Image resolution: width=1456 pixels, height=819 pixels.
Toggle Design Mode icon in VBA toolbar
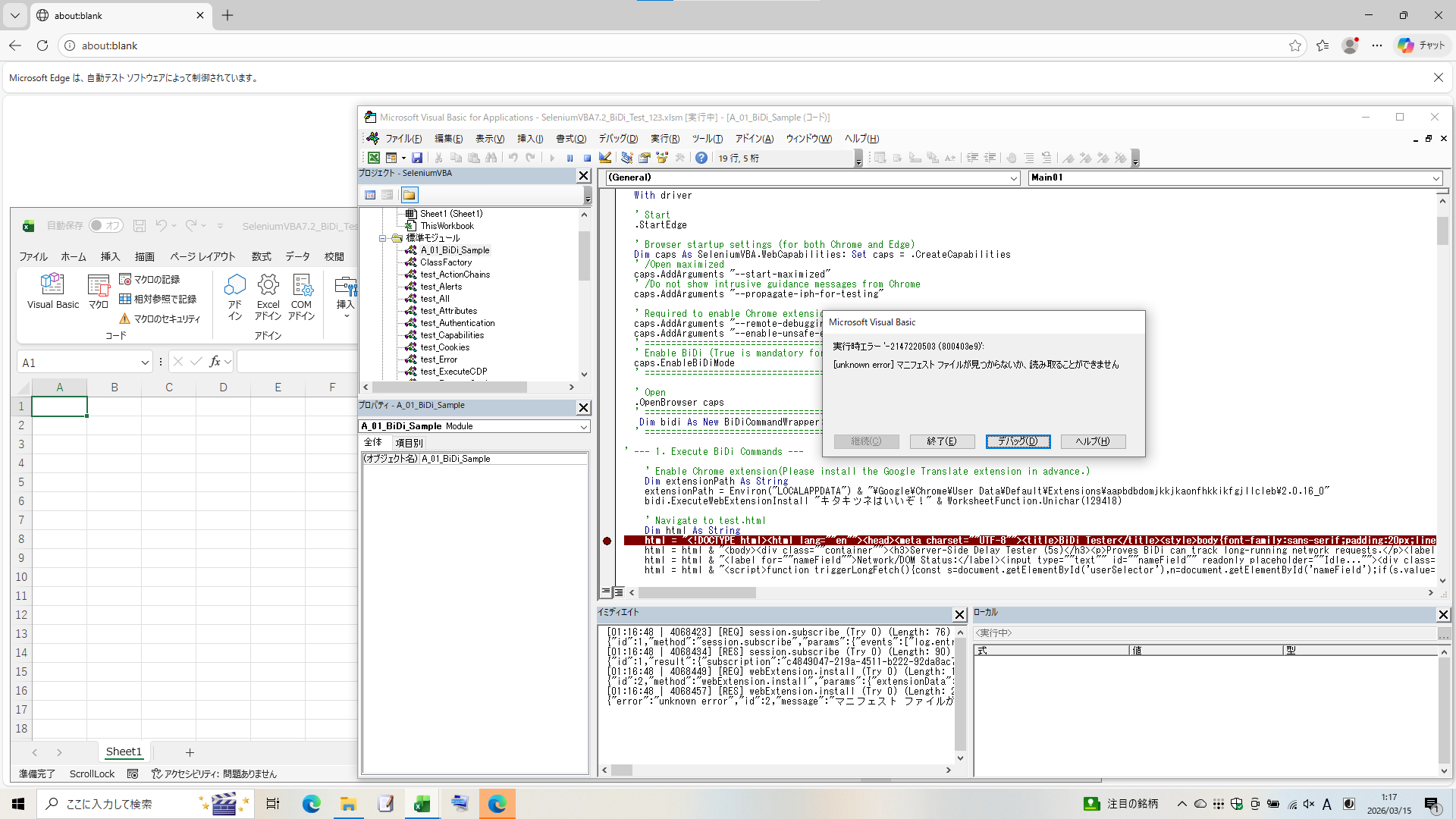point(605,158)
